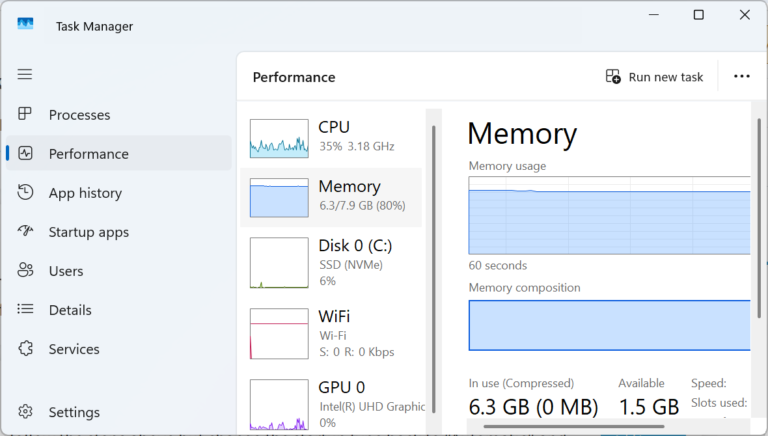Click the Startup apps gauge icon
Viewport: 768px width, 436px height.
25,231
